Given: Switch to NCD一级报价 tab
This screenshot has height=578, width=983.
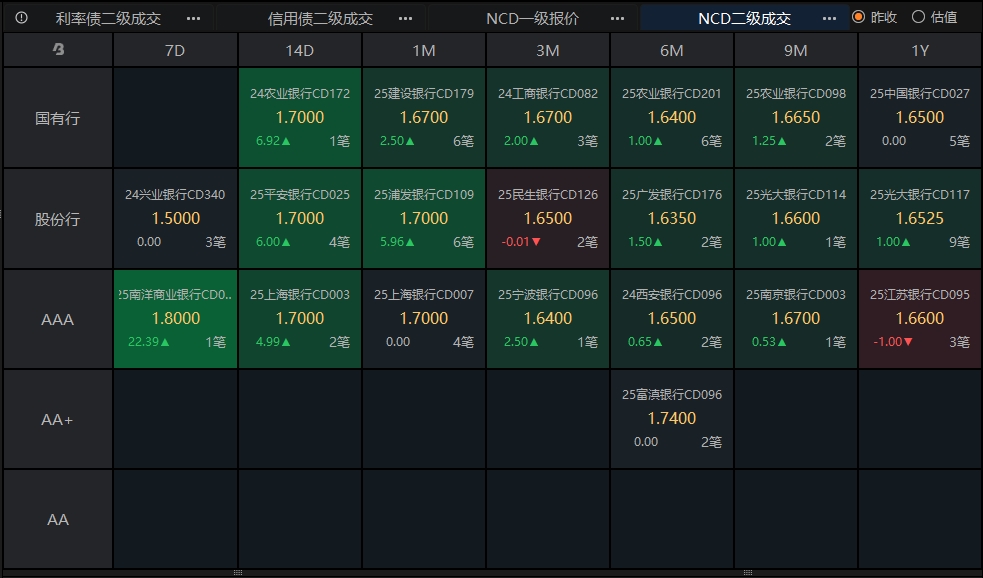Looking at the screenshot, I should pyautogui.click(x=532, y=19).
